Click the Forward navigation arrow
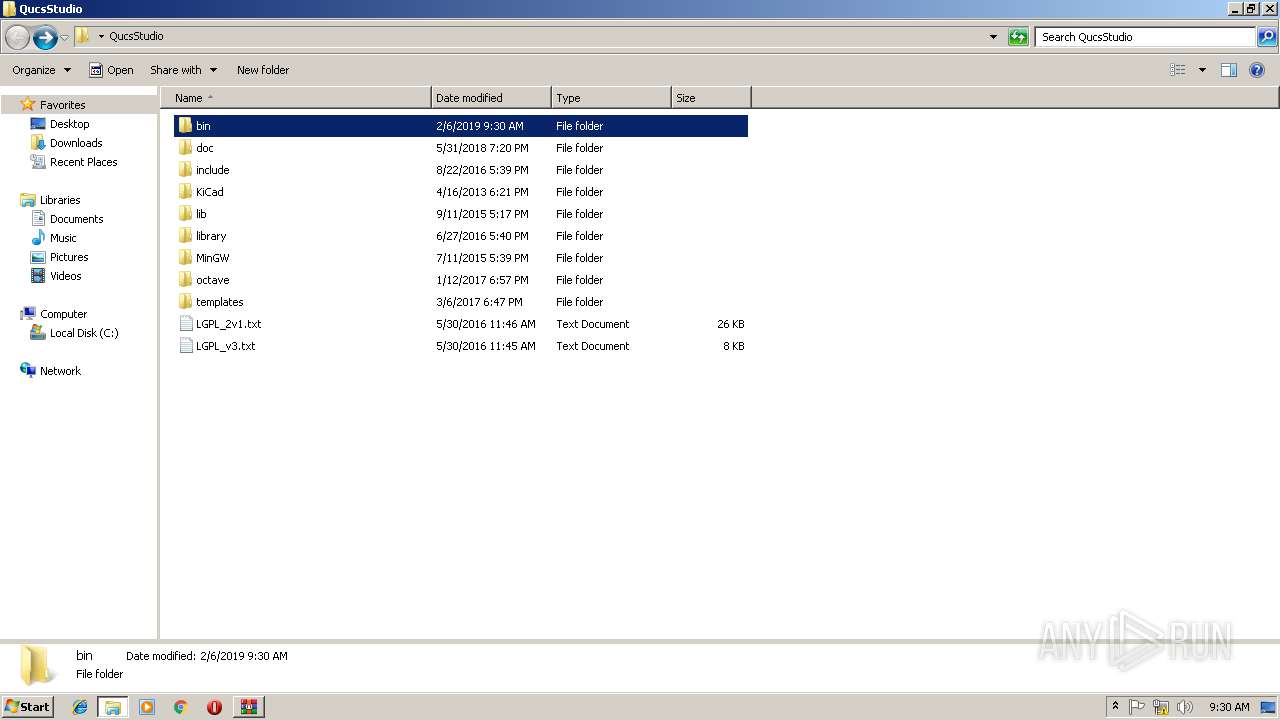 [45, 38]
